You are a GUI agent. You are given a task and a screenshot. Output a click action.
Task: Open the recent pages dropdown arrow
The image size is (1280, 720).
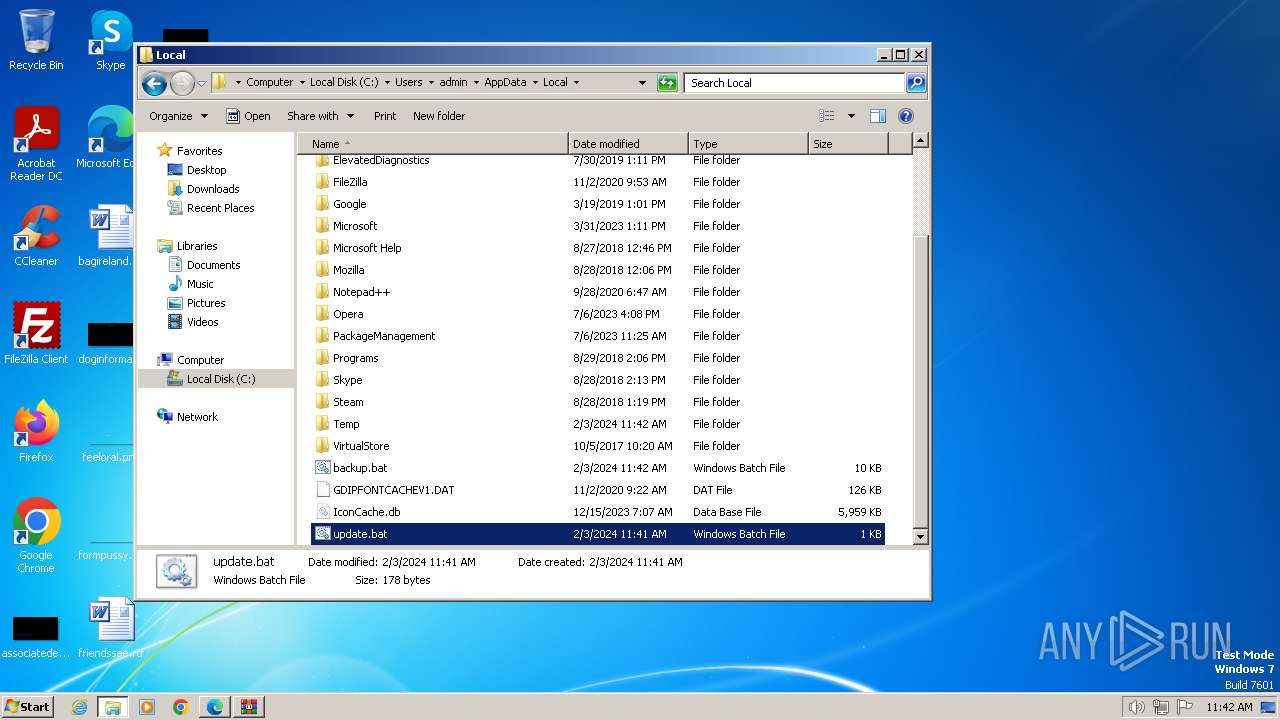[201, 83]
